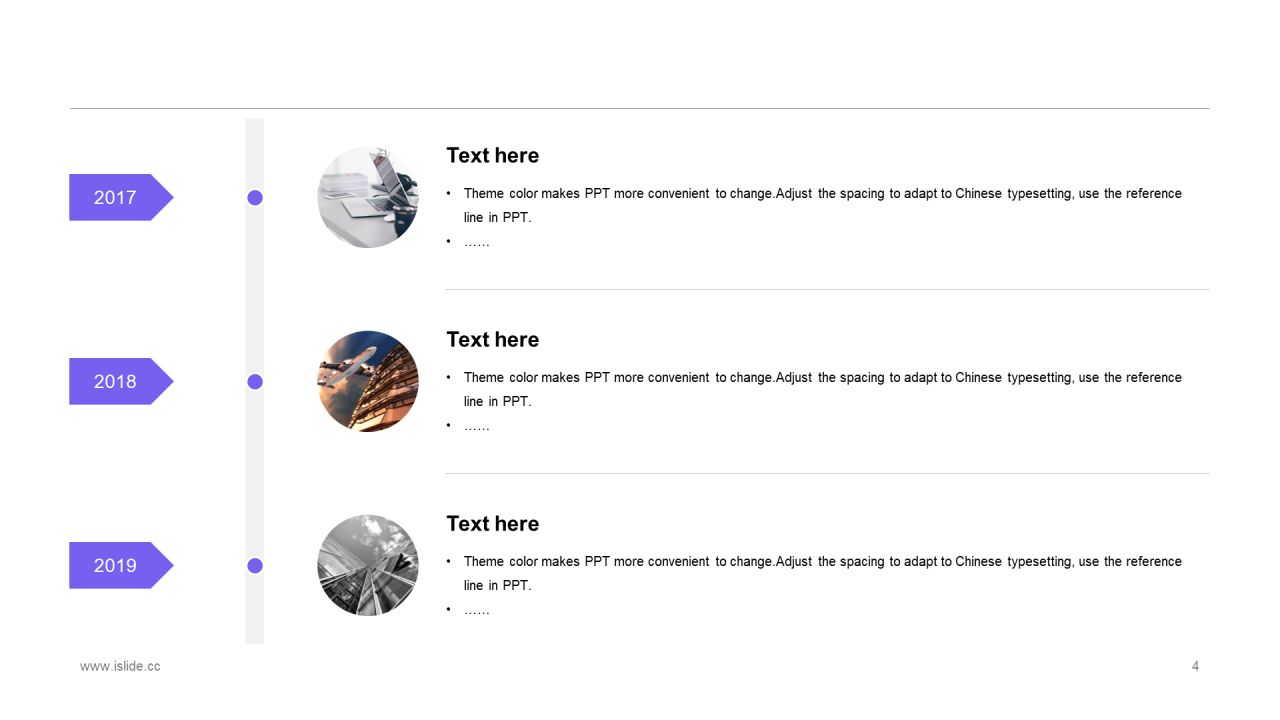Select the 2017 arrow label
The height and width of the screenshot is (720, 1280).
pos(120,197)
